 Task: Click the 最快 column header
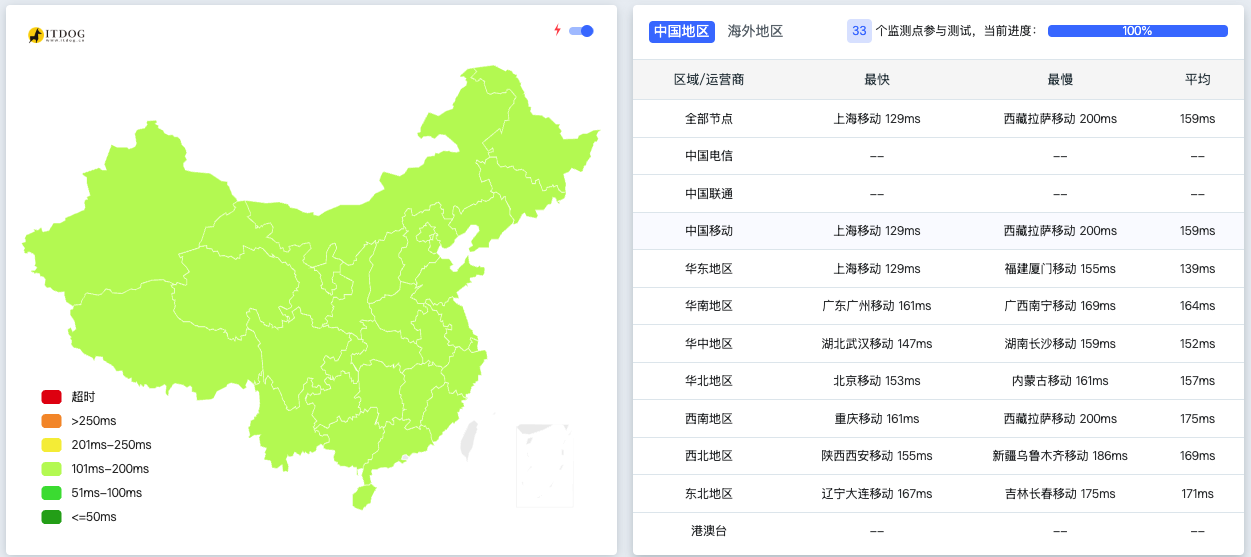(x=877, y=80)
